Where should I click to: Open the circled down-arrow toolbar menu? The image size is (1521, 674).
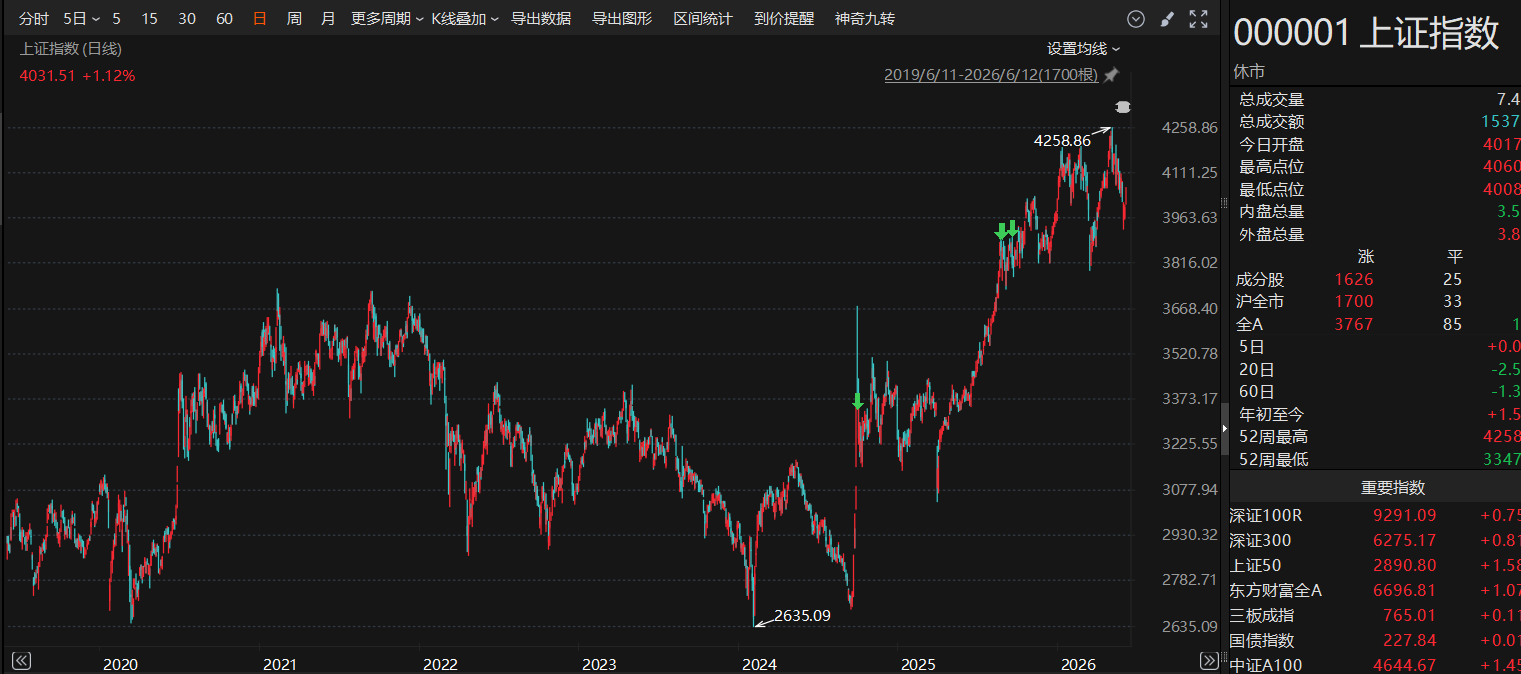[x=1135, y=19]
